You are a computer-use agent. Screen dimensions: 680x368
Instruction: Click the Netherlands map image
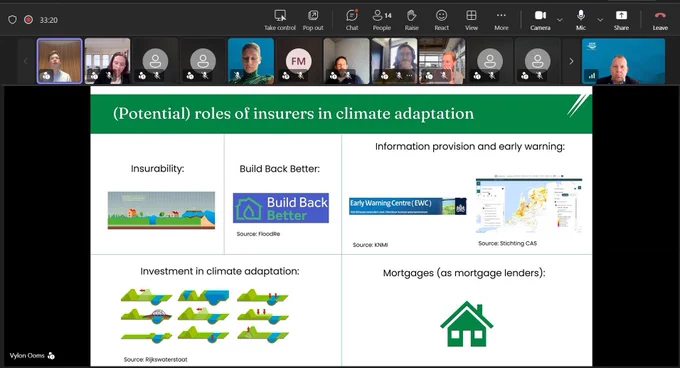coord(529,205)
